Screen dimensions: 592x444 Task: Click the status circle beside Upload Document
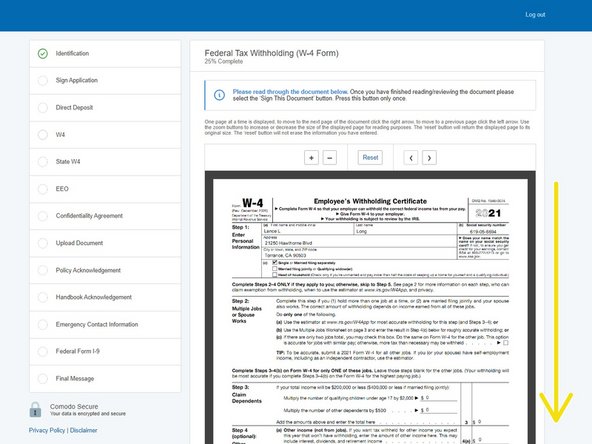pyautogui.click(x=43, y=243)
